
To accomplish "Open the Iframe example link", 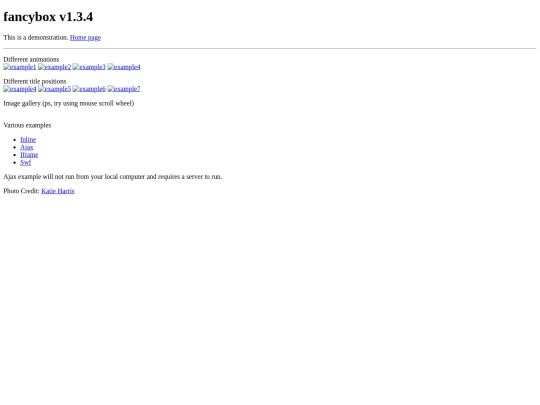I will point(29,155).
